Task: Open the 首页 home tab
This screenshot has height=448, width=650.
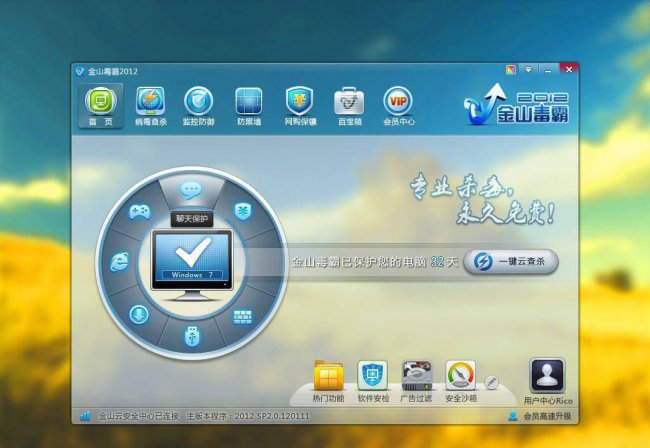Action: [101, 106]
